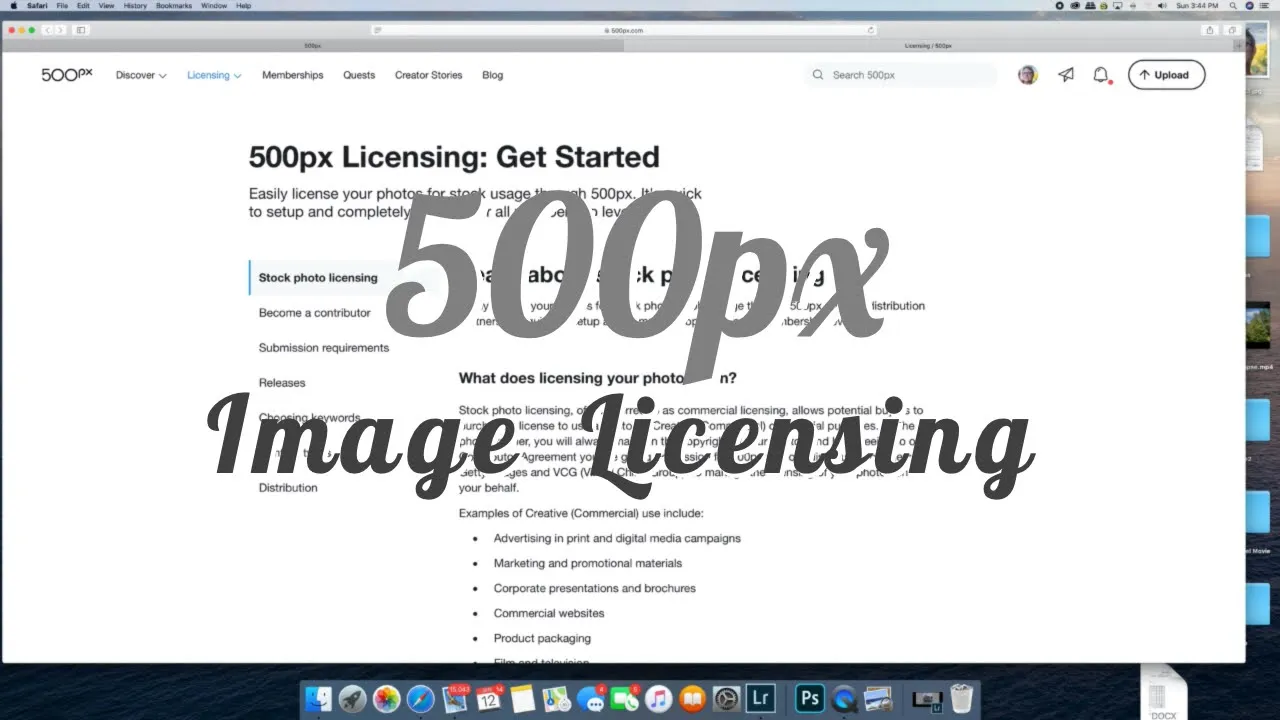Viewport: 1280px width, 720px height.
Task: Click 'Corporate presentations and brochures' text
Action: (594, 588)
